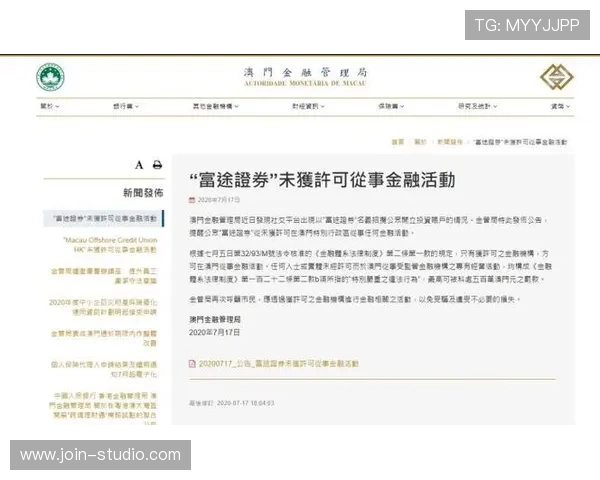Open the '中國人民銀行' sidebar news link
Screen dimensions: 600x480
coord(103,409)
